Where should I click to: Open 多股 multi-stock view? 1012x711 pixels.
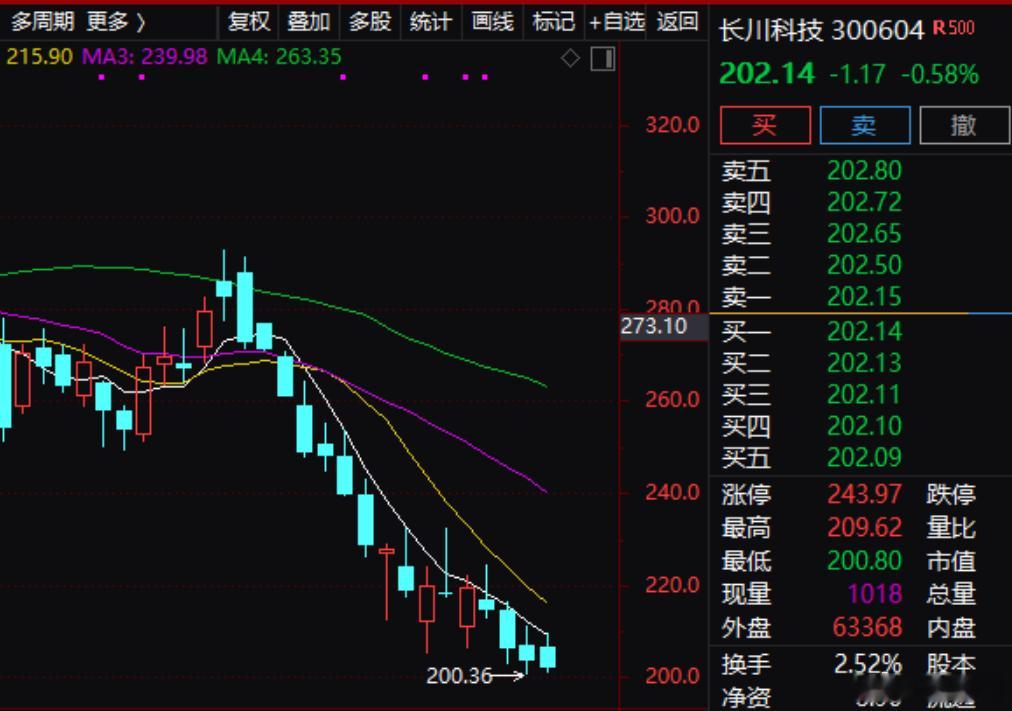(370, 22)
